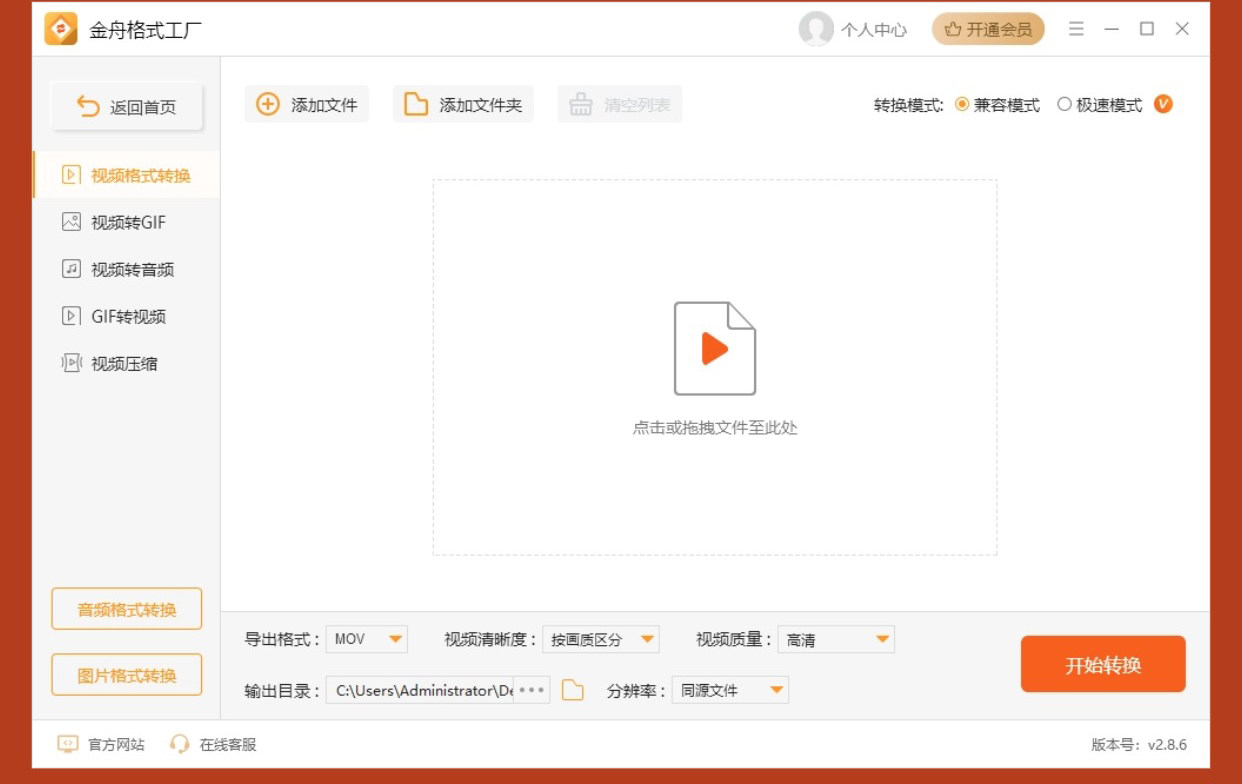Click the thumbs-up icon on 开通会员
The image size is (1242, 784).
tap(953, 29)
